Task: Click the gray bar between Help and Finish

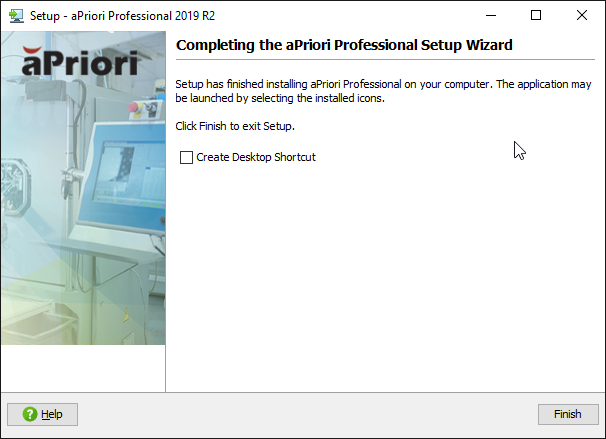Action: (x=300, y=414)
